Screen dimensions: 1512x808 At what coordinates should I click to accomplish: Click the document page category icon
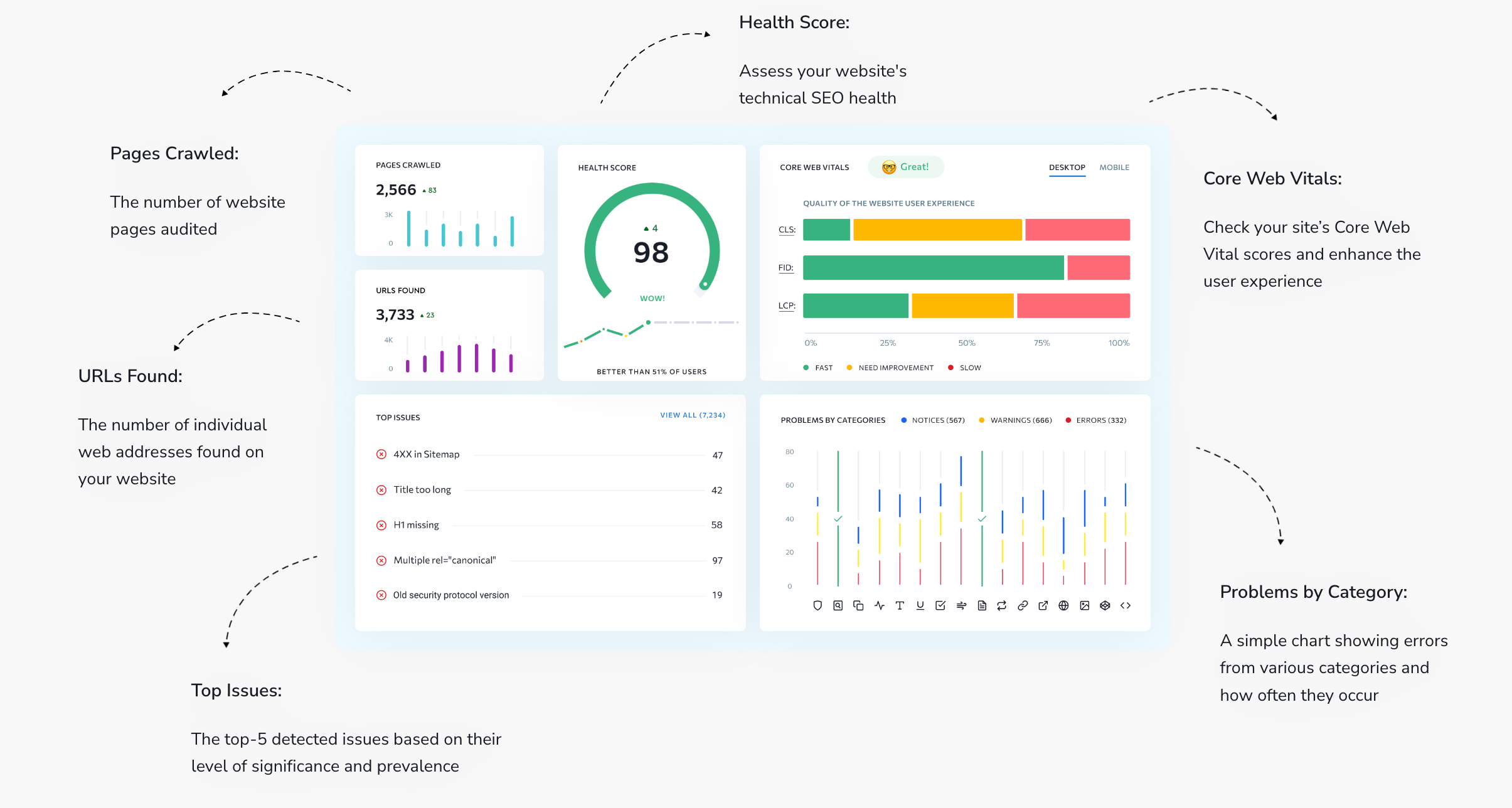point(982,605)
